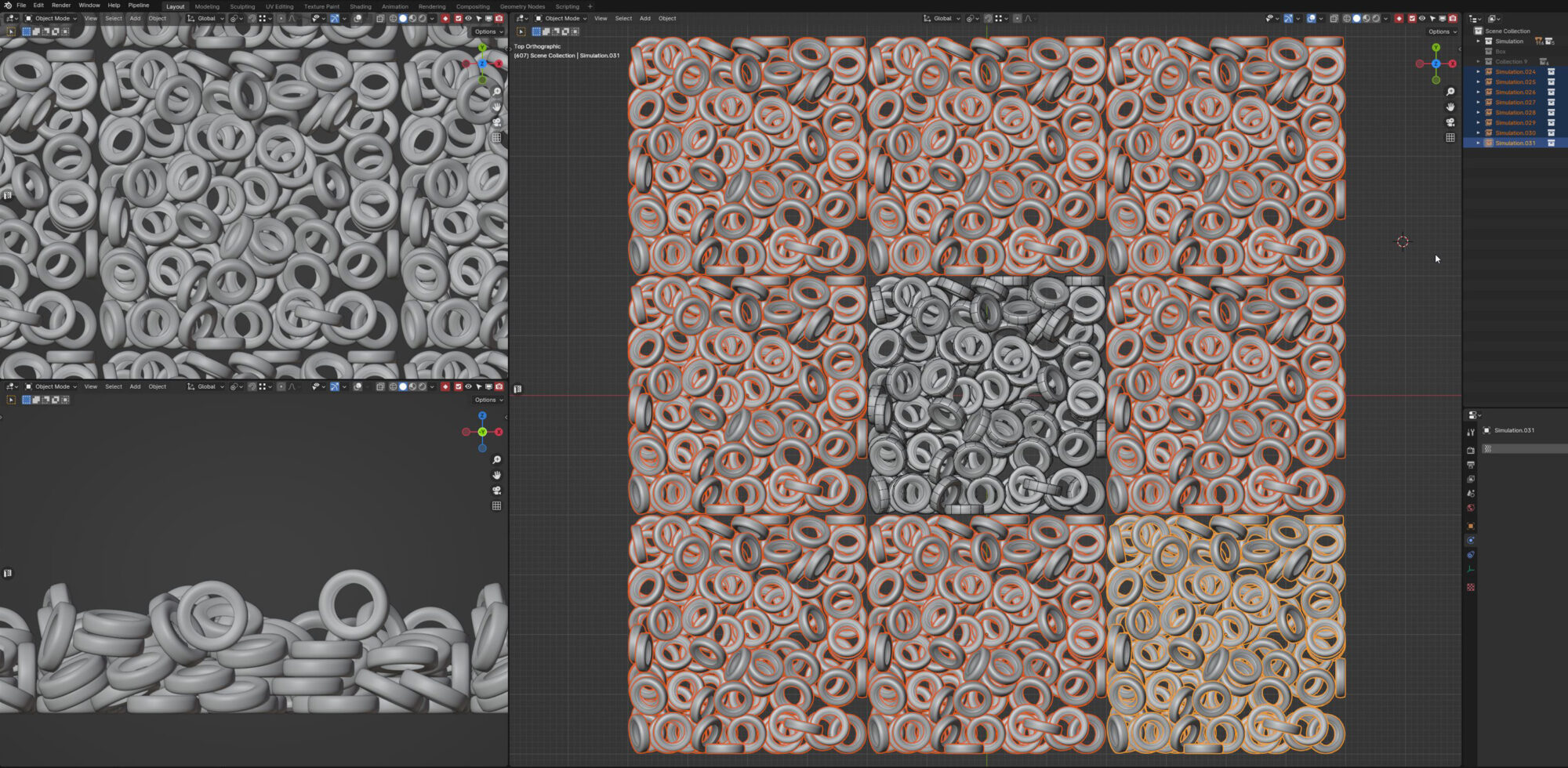This screenshot has height=768, width=1568.
Task: Open the Tool properties tab
Action: [x=1471, y=432]
